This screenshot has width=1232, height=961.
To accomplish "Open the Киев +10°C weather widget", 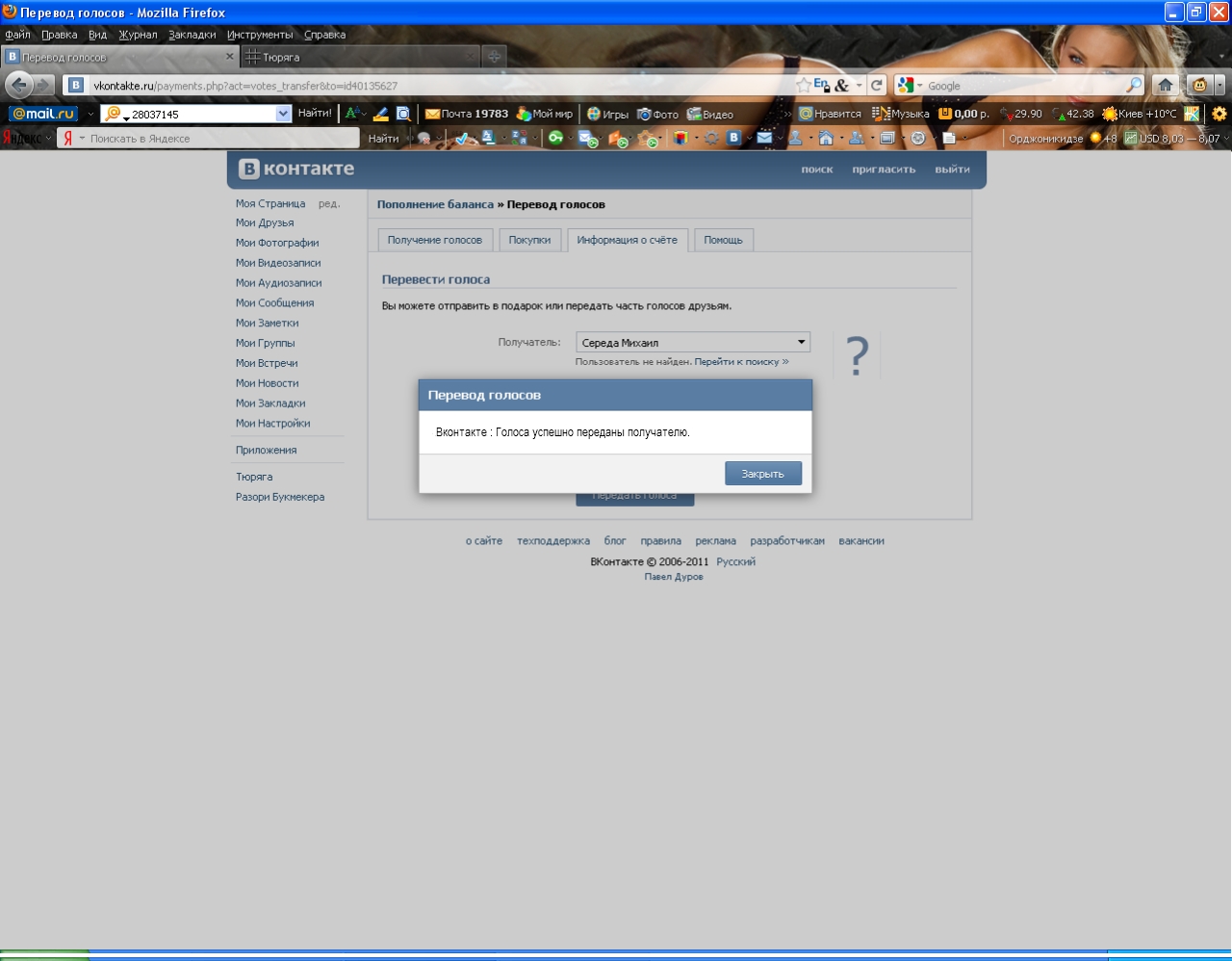I will tap(1140, 114).
